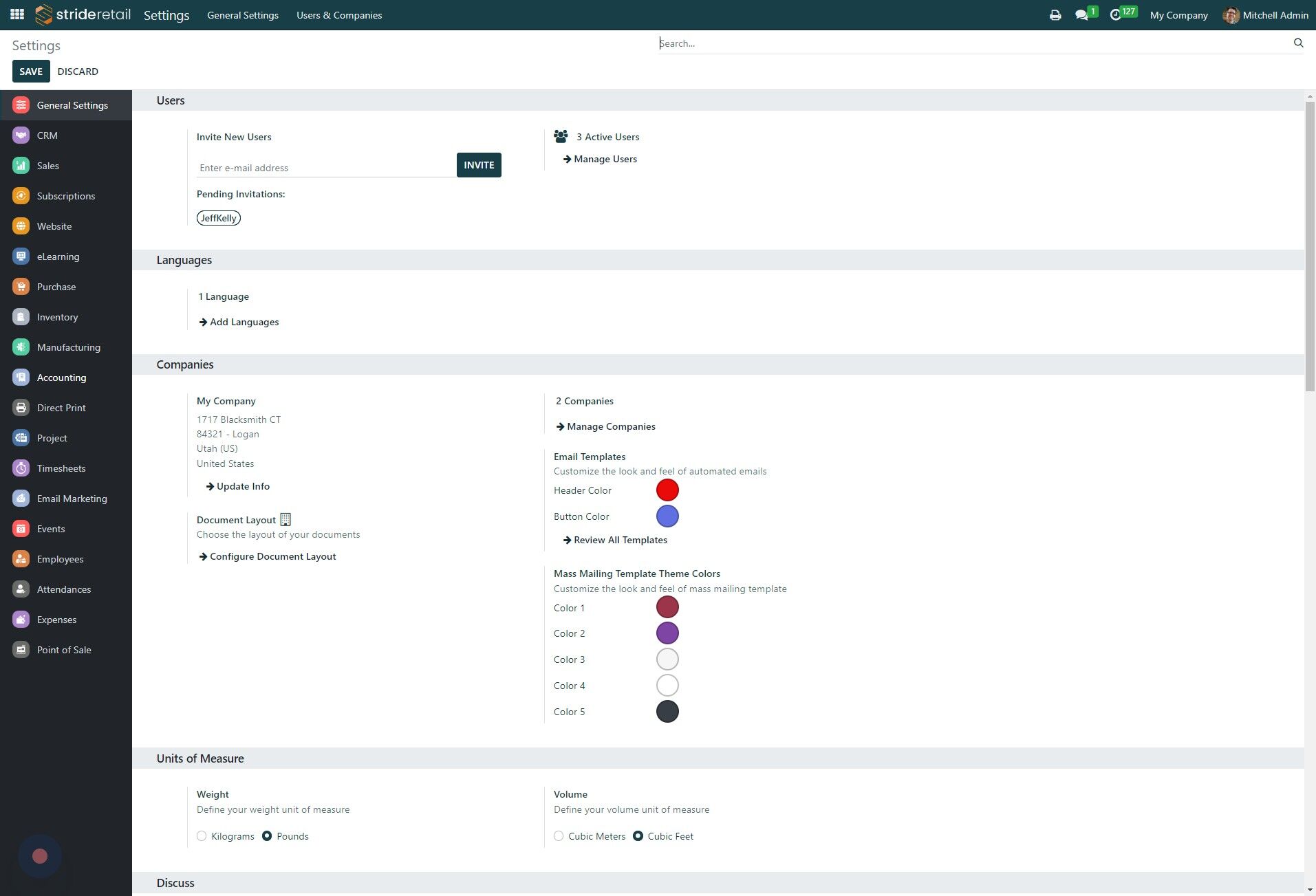Pick the red Header Color swatch
Image resolution: width=1316 pixels, height=896 pixels.
click(667, 490)
